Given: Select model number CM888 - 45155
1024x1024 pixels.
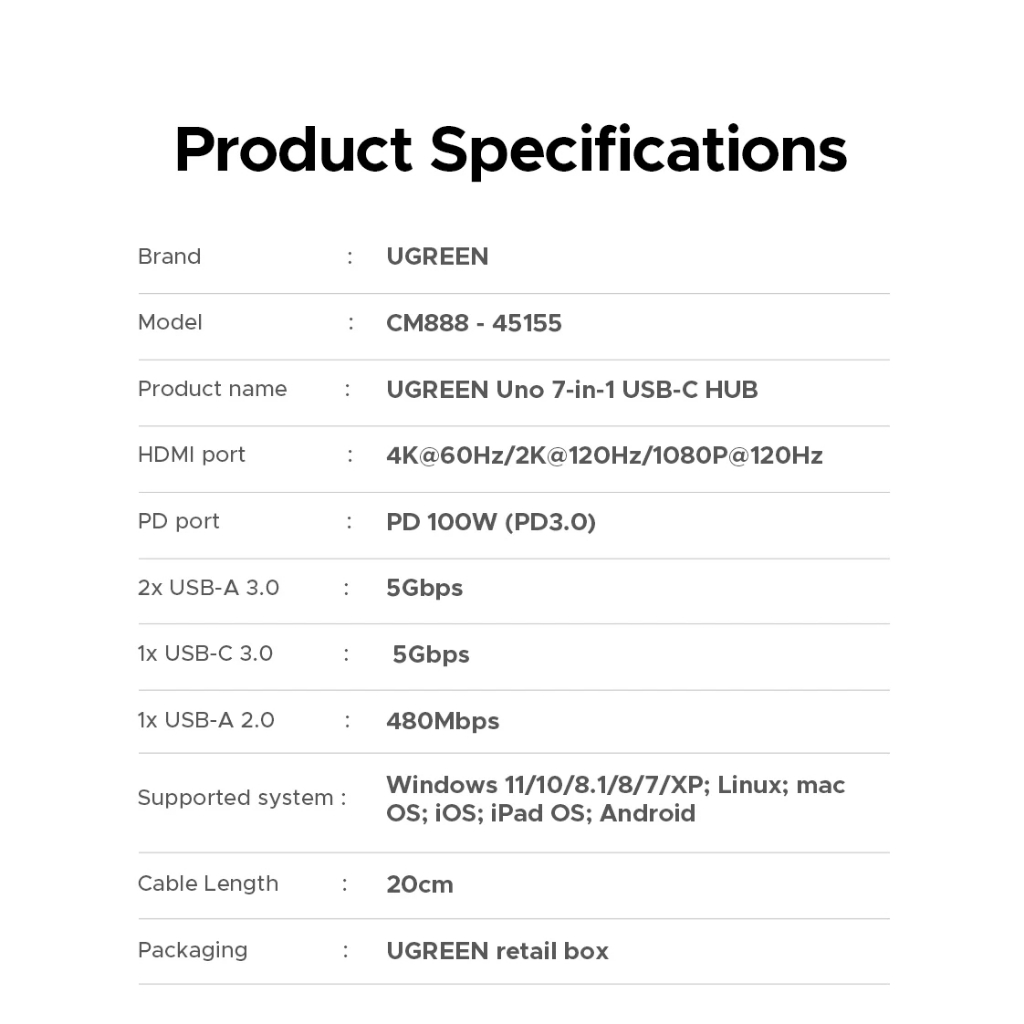Looking at the screenshot, I should [x=473, y=323].
